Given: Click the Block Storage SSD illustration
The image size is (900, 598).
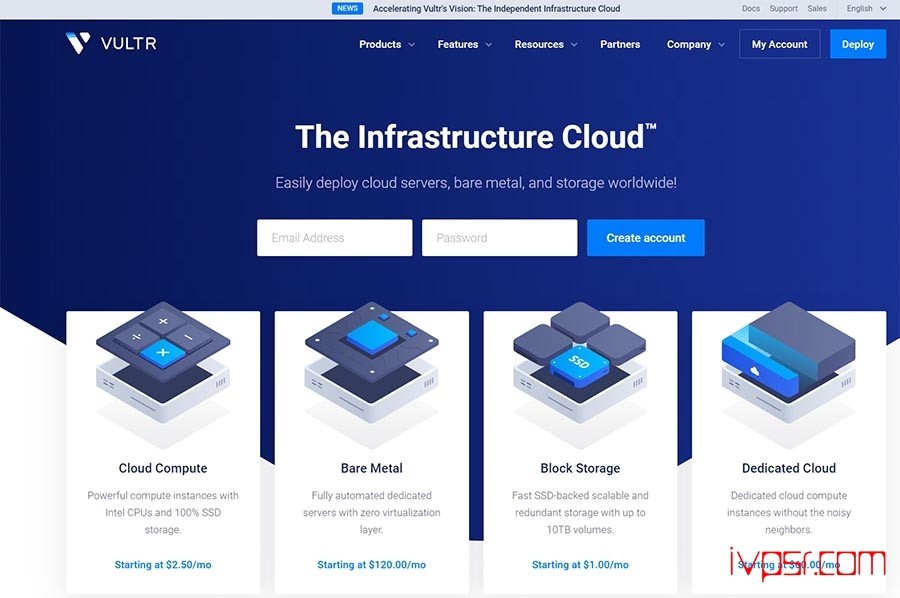Looking at the screenshot, I should pos(580,374).
